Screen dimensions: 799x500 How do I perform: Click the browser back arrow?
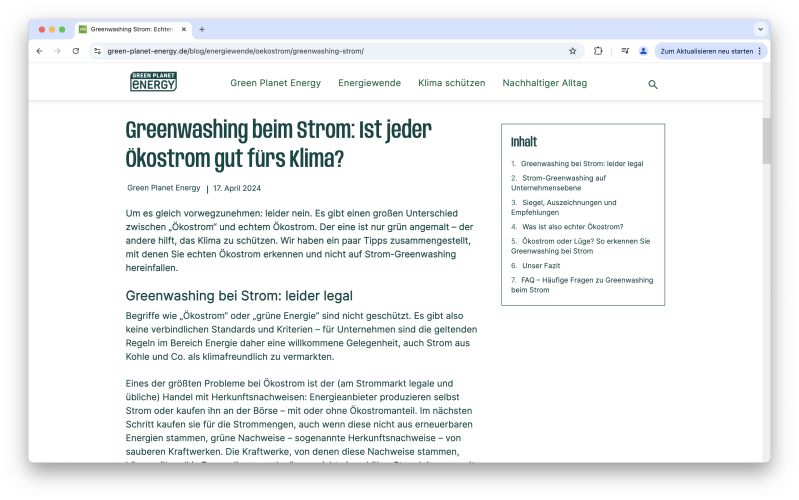(40, 51)
